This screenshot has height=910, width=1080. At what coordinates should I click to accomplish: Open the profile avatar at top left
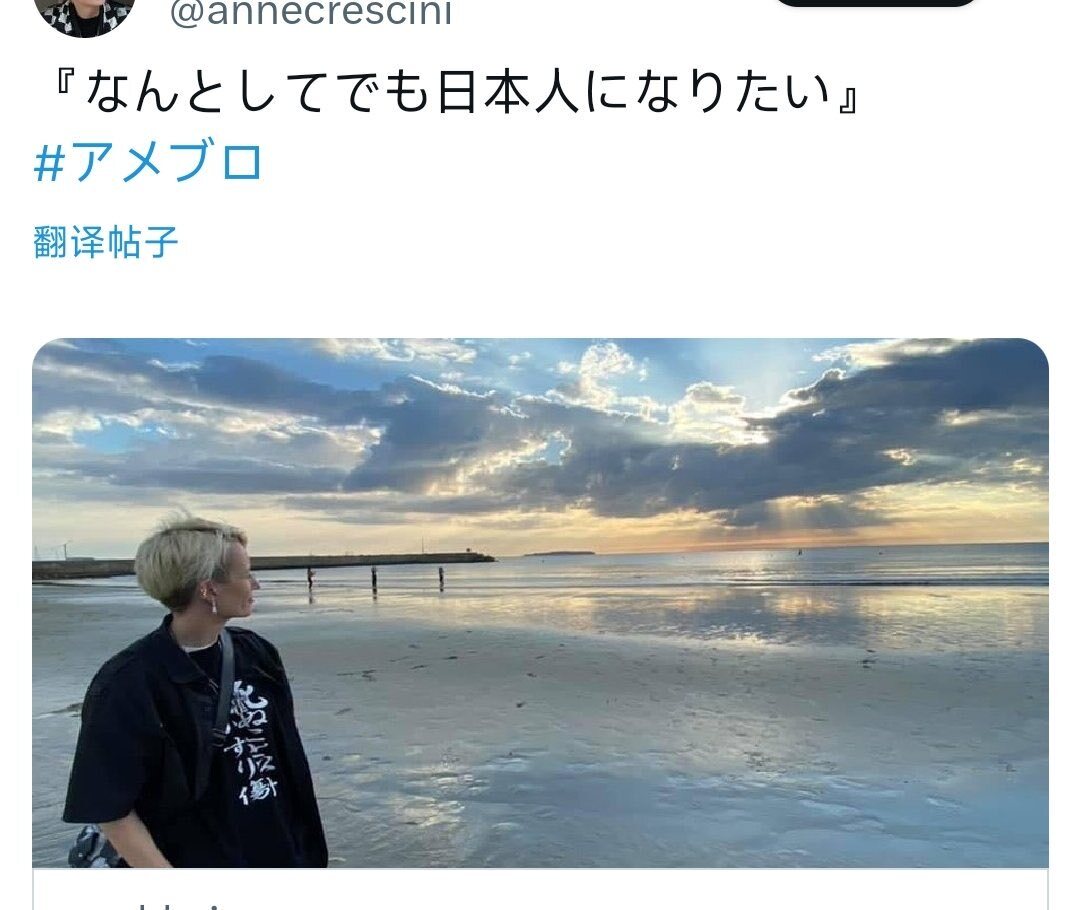(84, 15)
